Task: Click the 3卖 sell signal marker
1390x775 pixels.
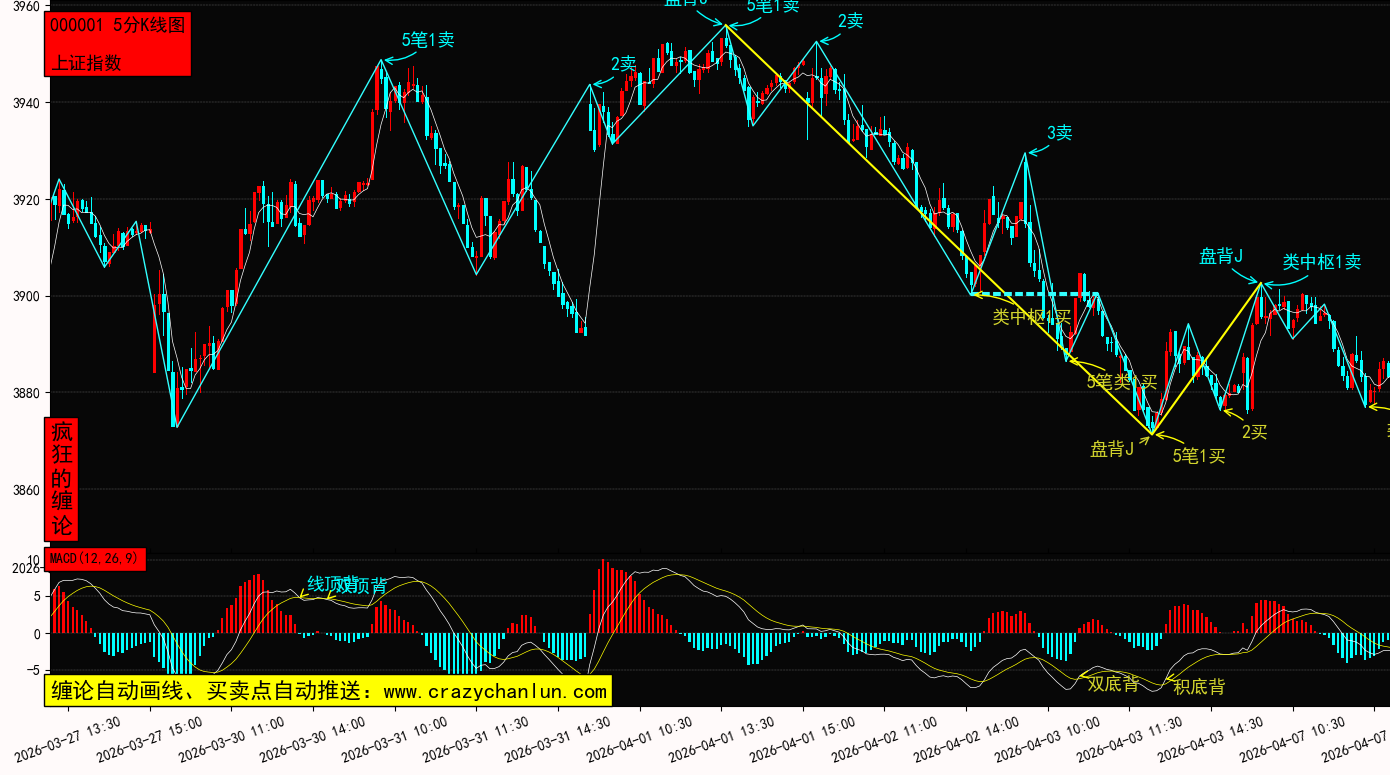Action: 1059,133
